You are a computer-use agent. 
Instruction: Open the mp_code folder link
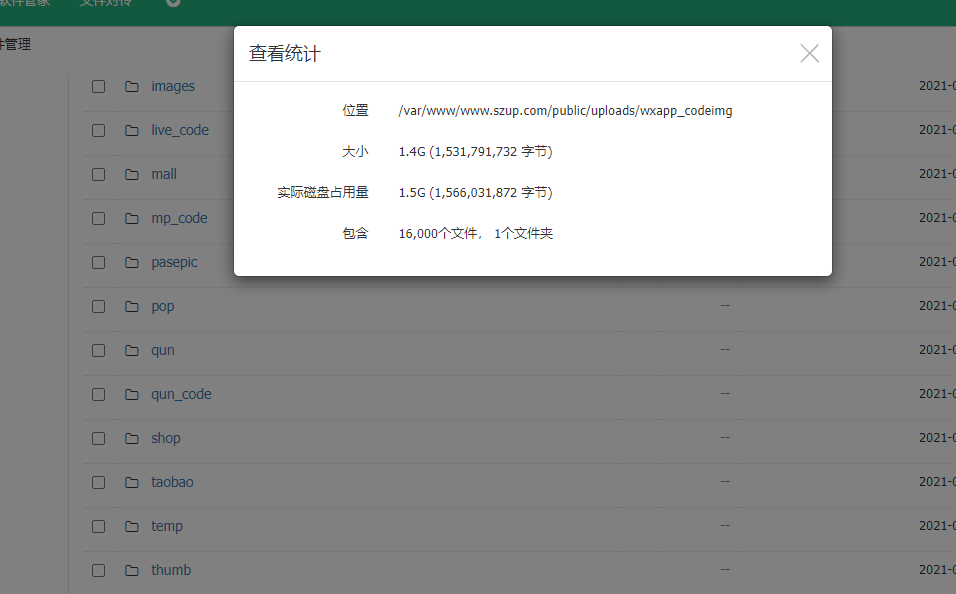[x=179, y=219]
